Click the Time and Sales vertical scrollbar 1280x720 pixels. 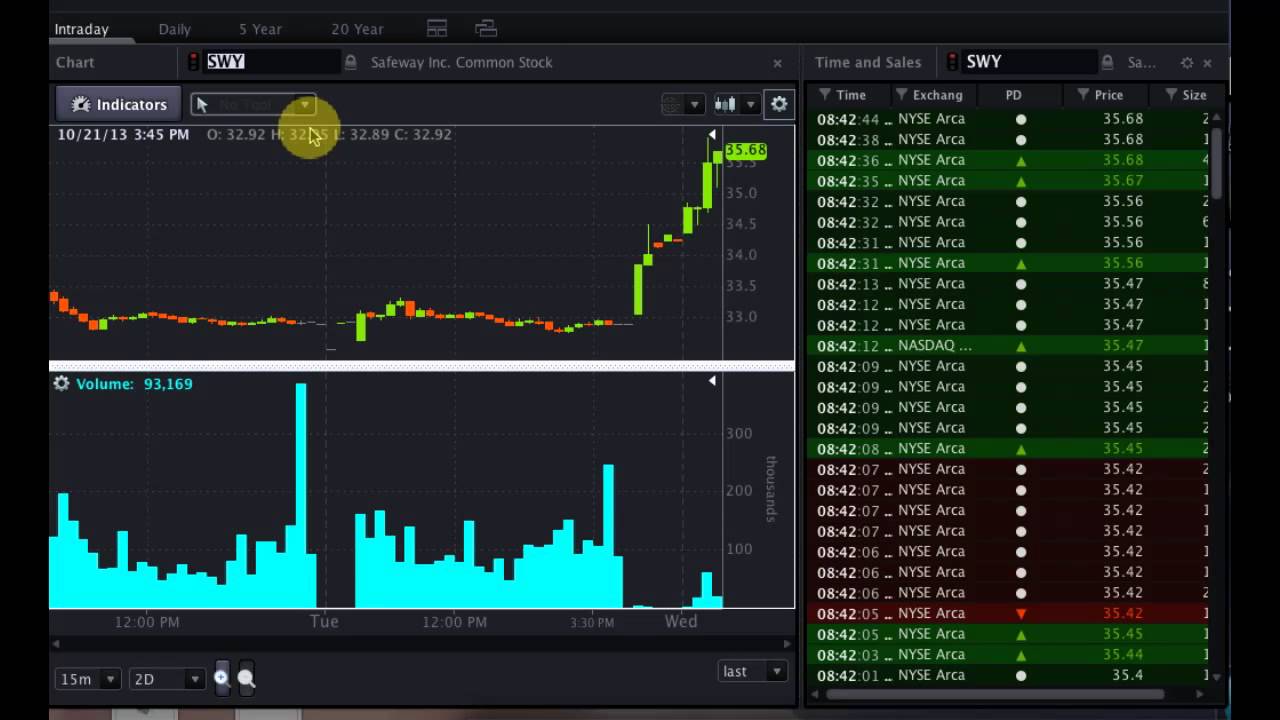pos(1216,165)
